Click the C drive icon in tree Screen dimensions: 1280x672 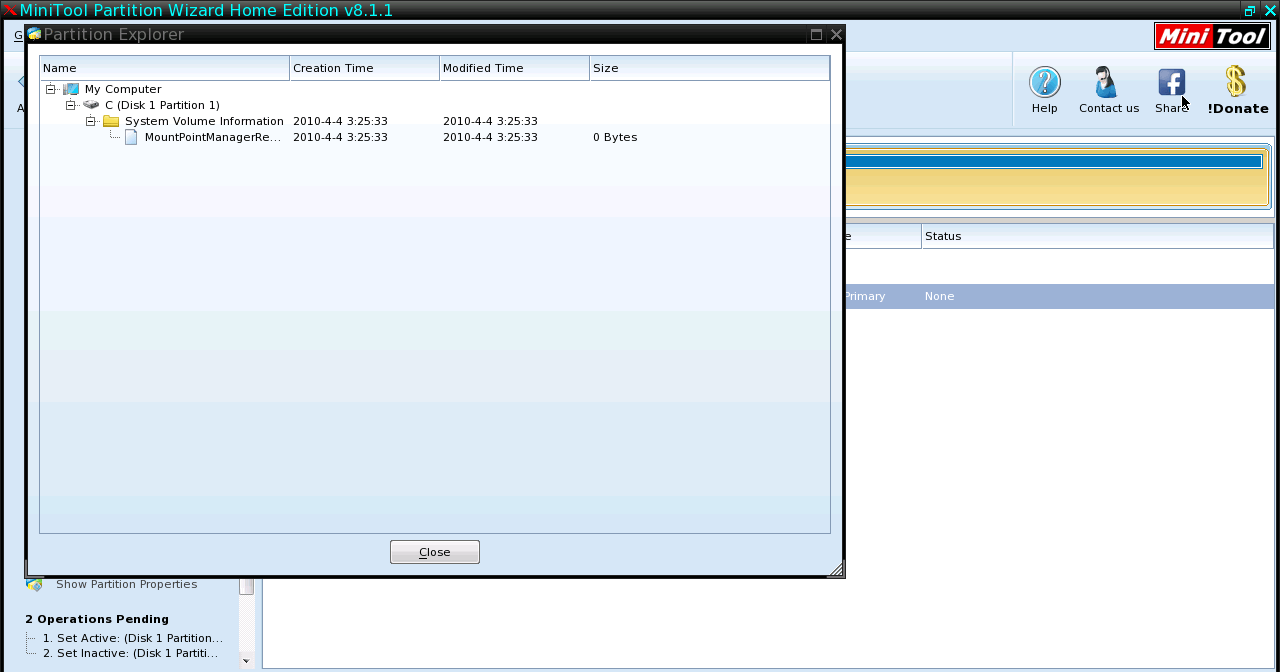(x=91, y=105)
